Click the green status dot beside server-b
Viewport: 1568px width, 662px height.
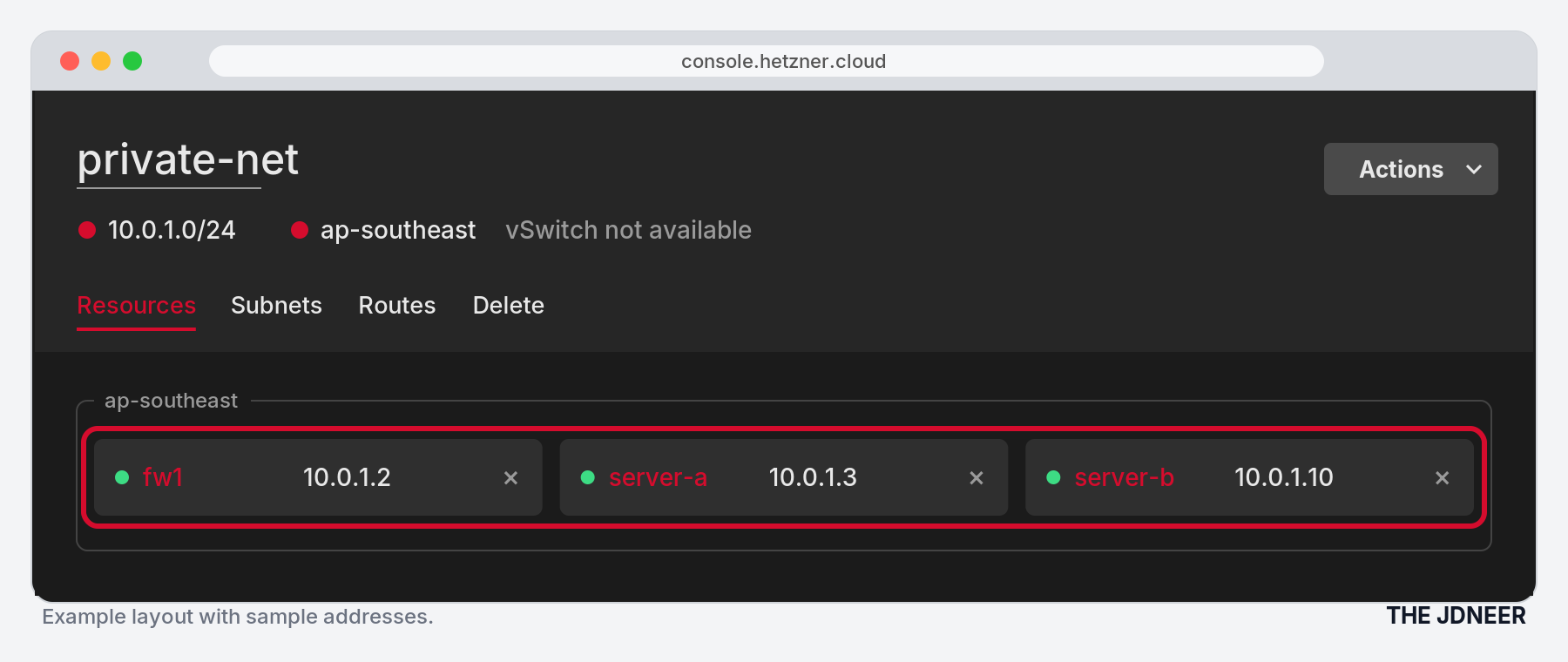[1053, 477]
